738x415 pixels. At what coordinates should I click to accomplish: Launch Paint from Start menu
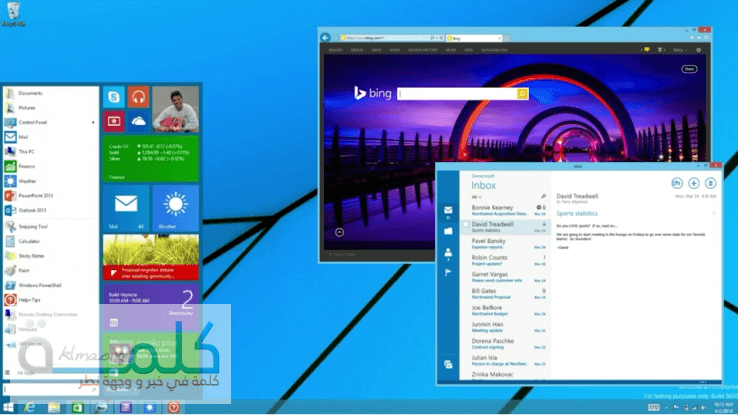click(x=50, y=271)
